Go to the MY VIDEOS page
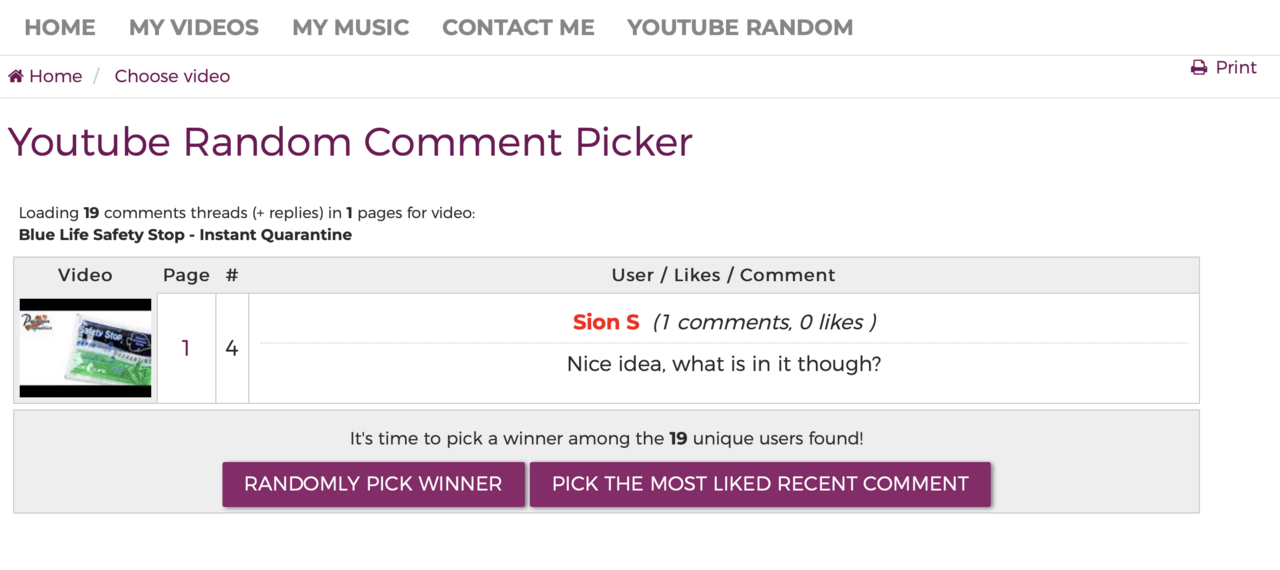The width and height of the screenshot is (1280, 570). tap(194, 28)
